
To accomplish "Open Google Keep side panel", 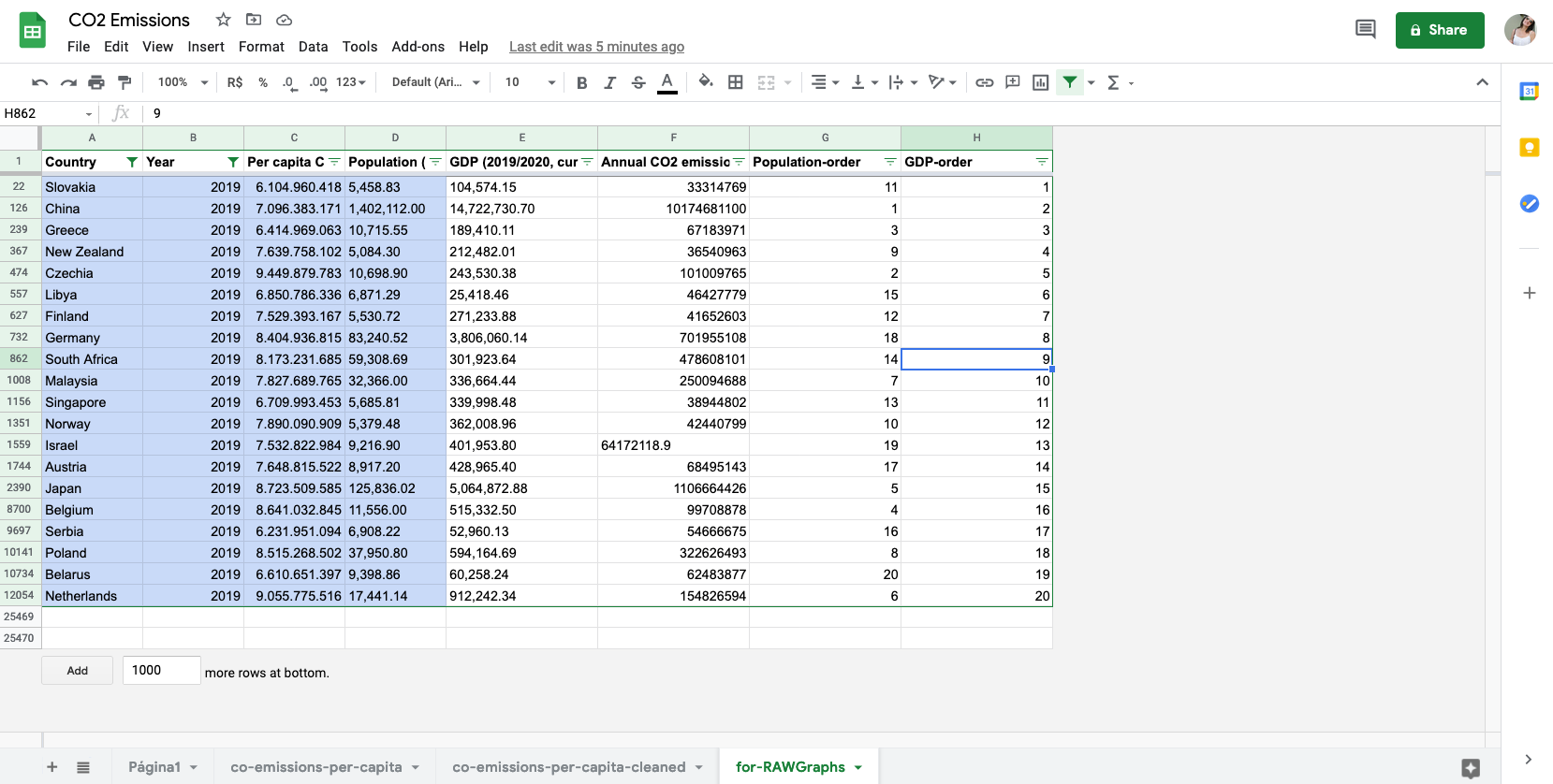I will pos(1529,148).
